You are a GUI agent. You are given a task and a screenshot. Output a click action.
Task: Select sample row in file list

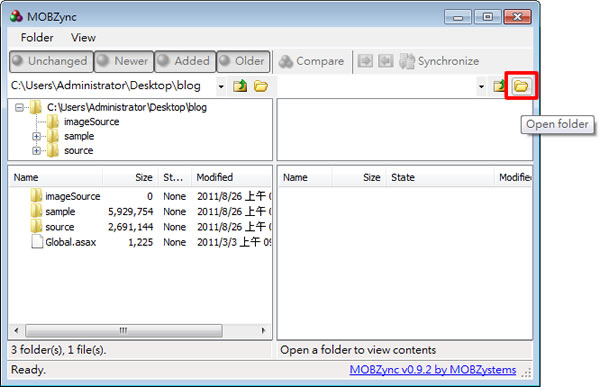[140, 212]
